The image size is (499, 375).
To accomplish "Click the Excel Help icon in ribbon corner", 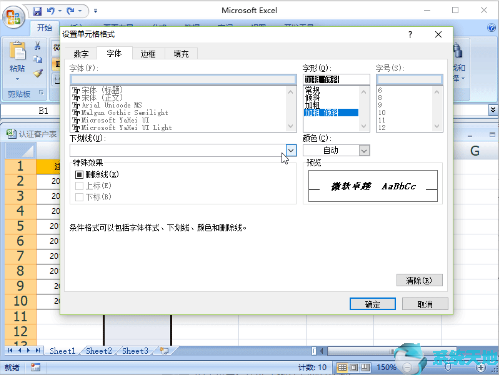I will 491,28.
